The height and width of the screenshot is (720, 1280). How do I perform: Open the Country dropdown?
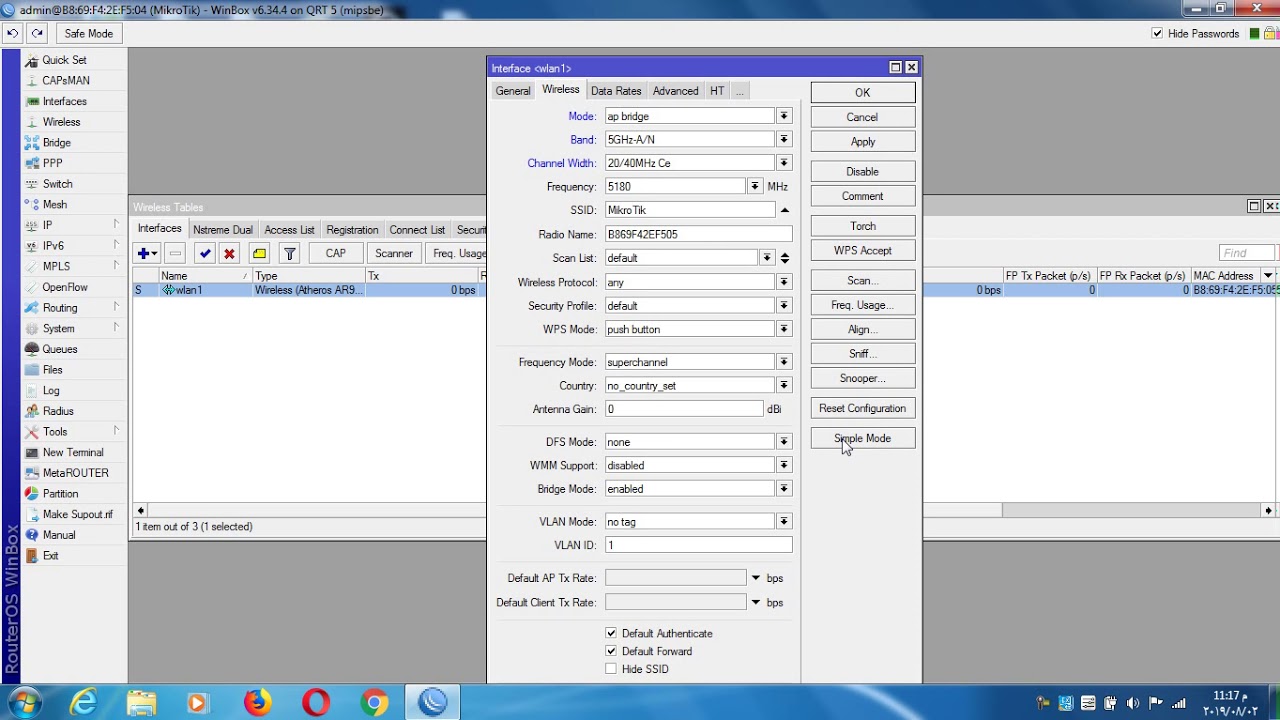pos(784,386)
